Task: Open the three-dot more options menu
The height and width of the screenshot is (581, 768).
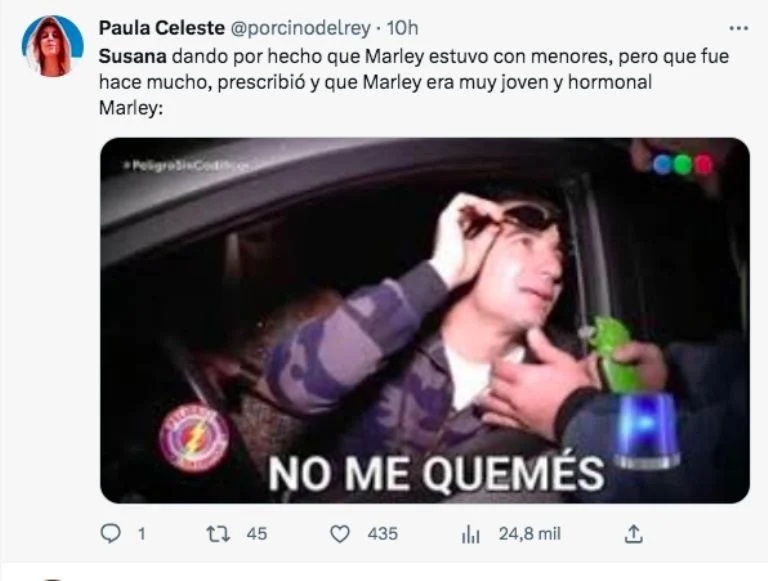Action: pyautogui.click(x=739, y=28)
